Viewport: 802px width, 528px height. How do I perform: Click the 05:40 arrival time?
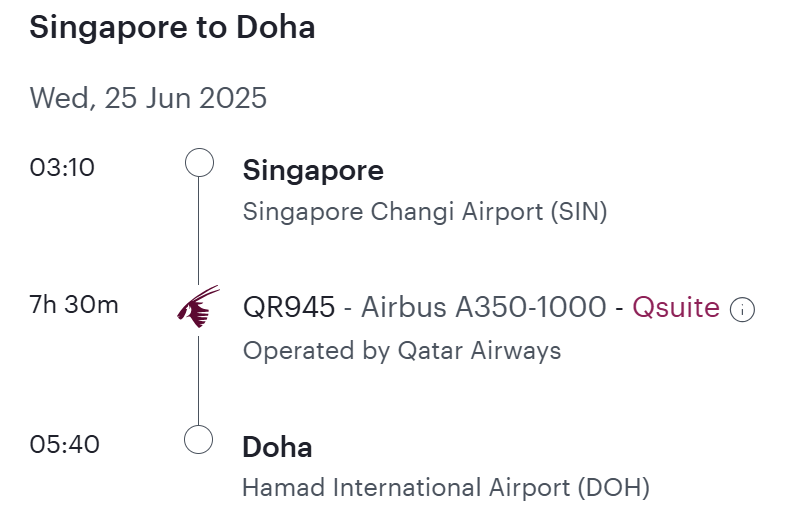pyautogui.click(x=64, y=445)
